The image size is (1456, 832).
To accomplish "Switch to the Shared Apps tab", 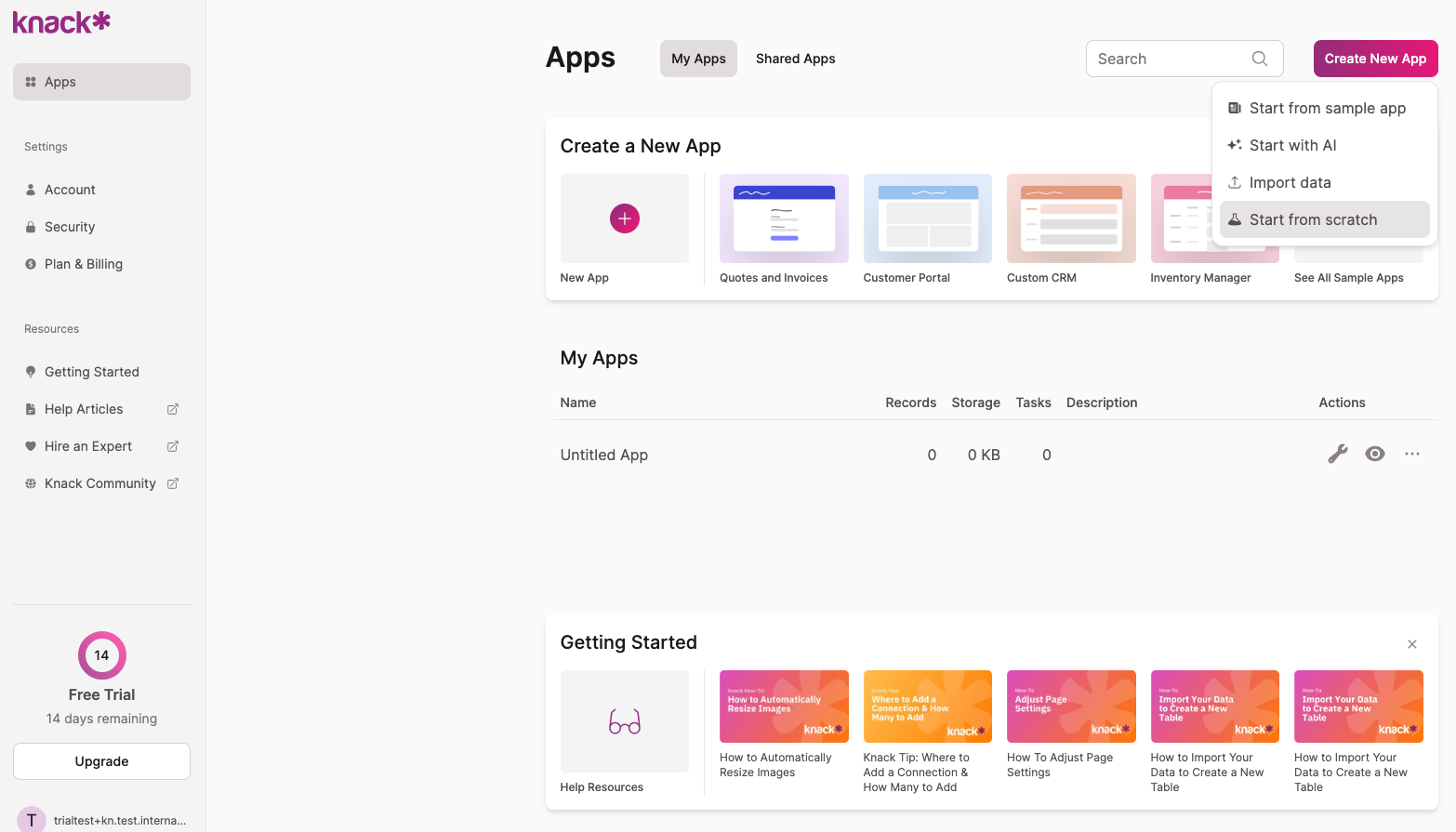I will (795, 59).
